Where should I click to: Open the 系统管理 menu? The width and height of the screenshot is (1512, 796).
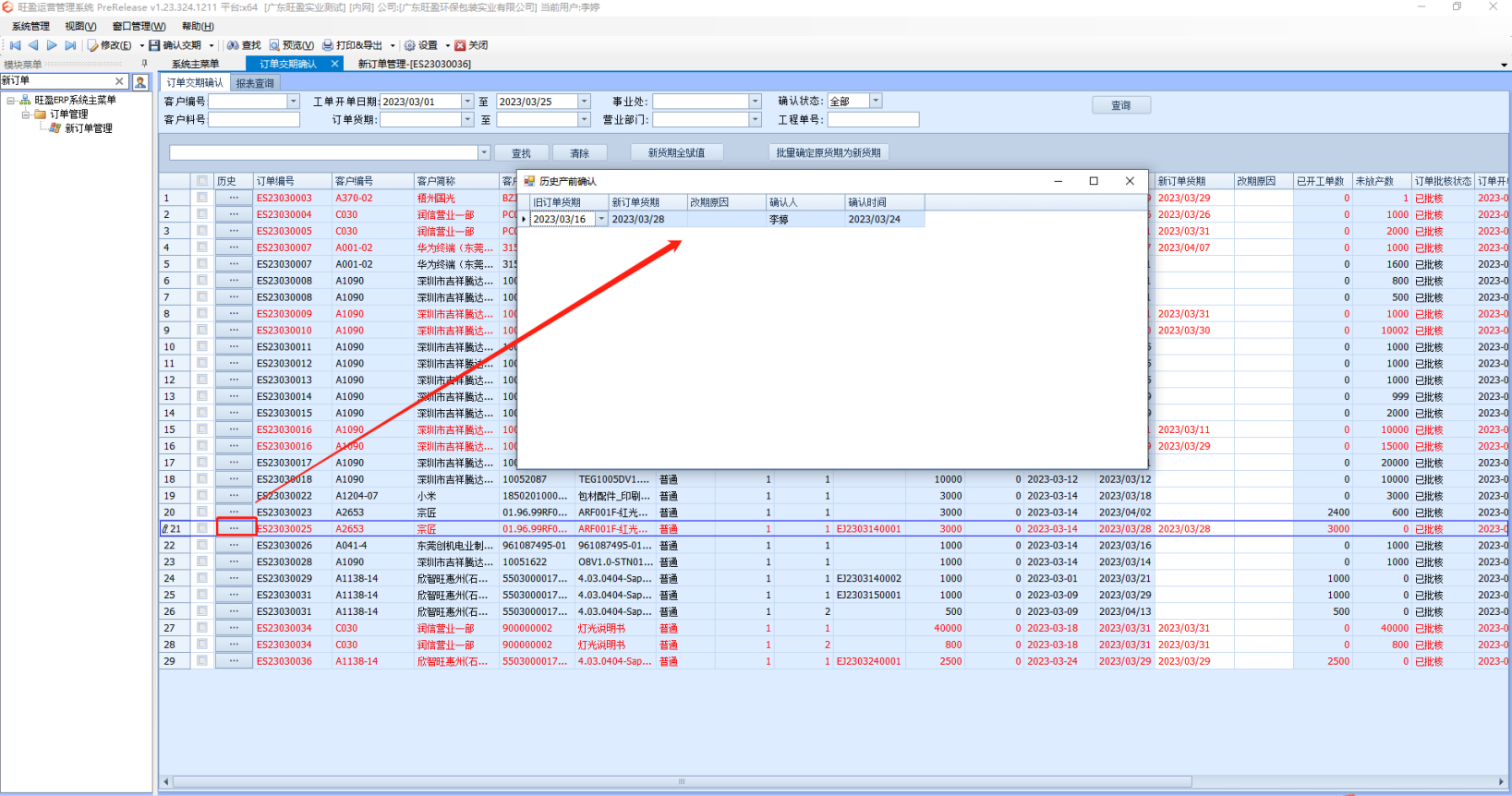pos(30,26)
